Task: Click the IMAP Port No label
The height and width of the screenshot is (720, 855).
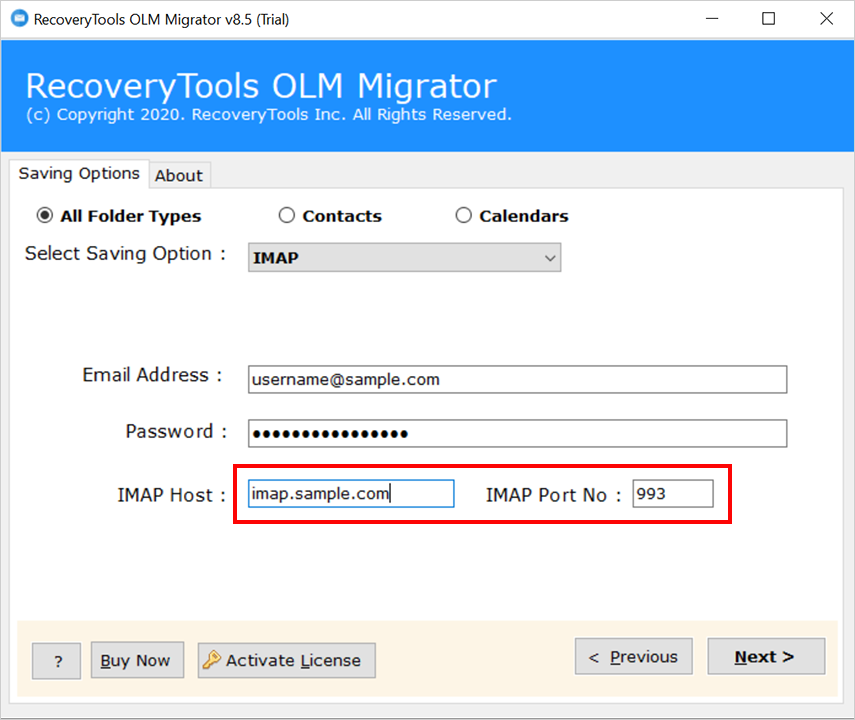Action: pos(553,495)
